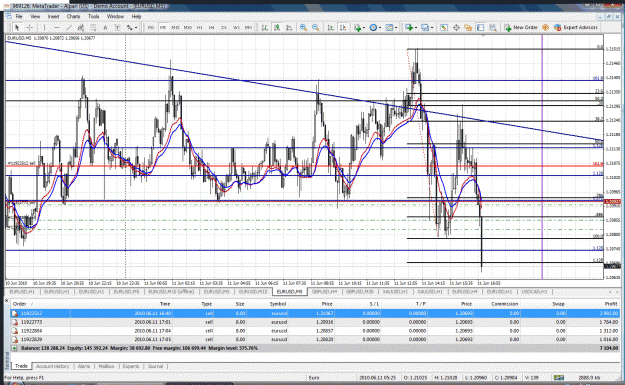The height and width of the screenshot is (385, 625).
Task: Close the Terminal panel with X
Action: pos(7,301)
